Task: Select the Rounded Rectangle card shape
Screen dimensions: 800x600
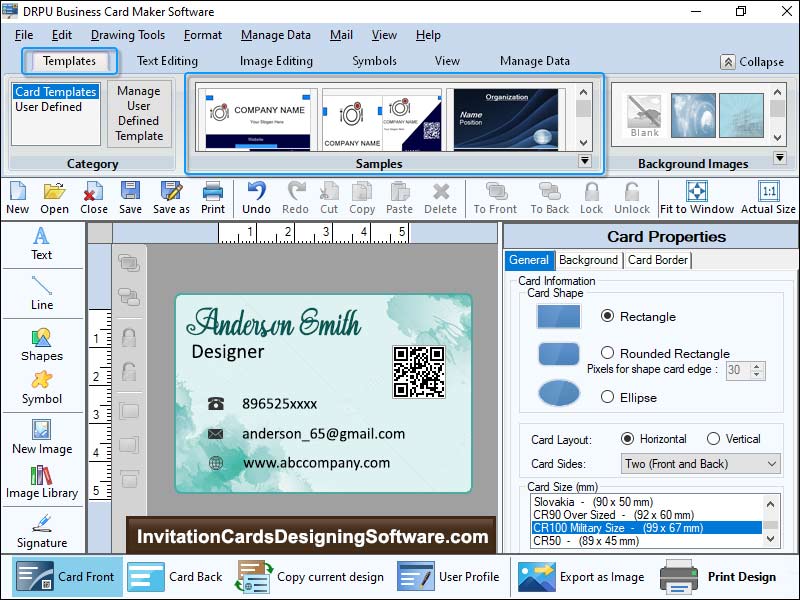Action: (x=608, y=353)
